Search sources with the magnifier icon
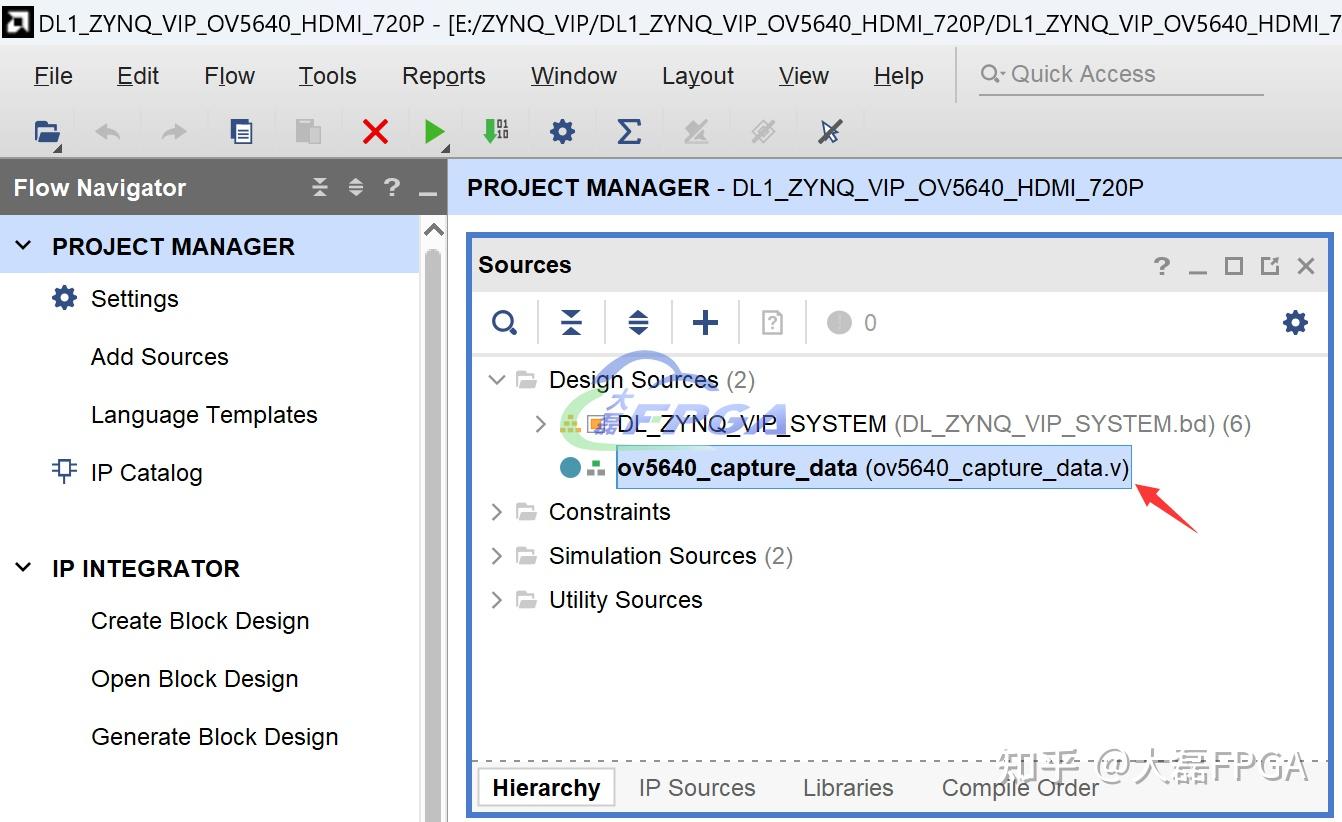The image size is (1342, 822). (x=505, y=323)
